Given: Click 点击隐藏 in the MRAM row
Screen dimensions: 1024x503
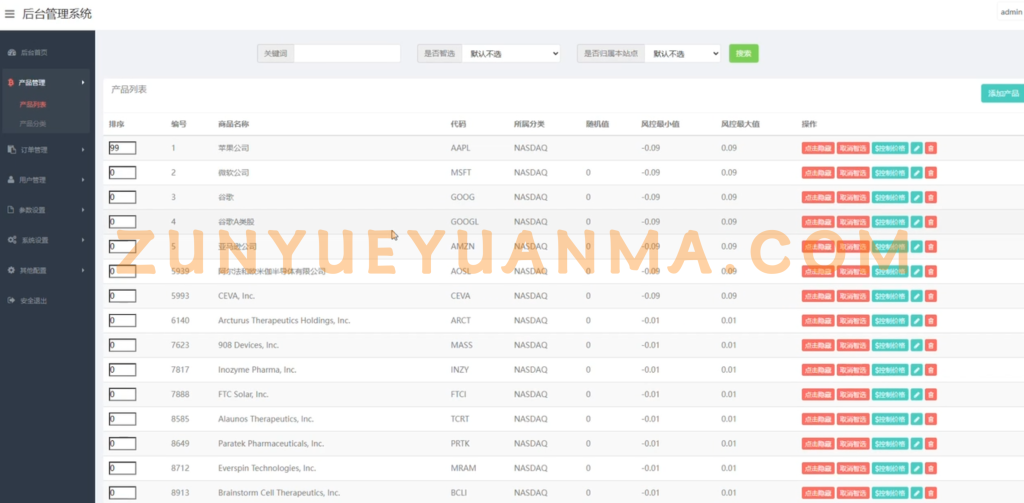Looking at the screenshot, I should 818,468.
